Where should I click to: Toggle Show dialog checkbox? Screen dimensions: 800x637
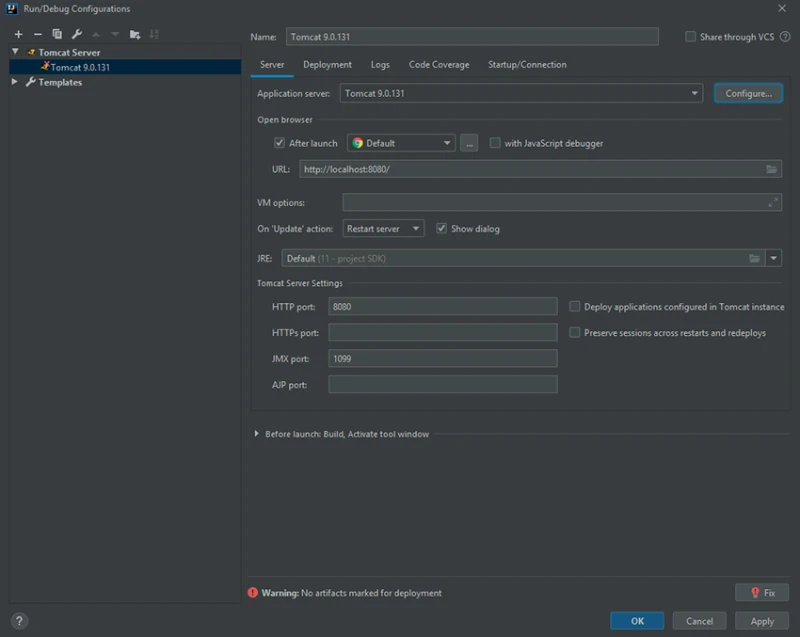tap(441, 228)
